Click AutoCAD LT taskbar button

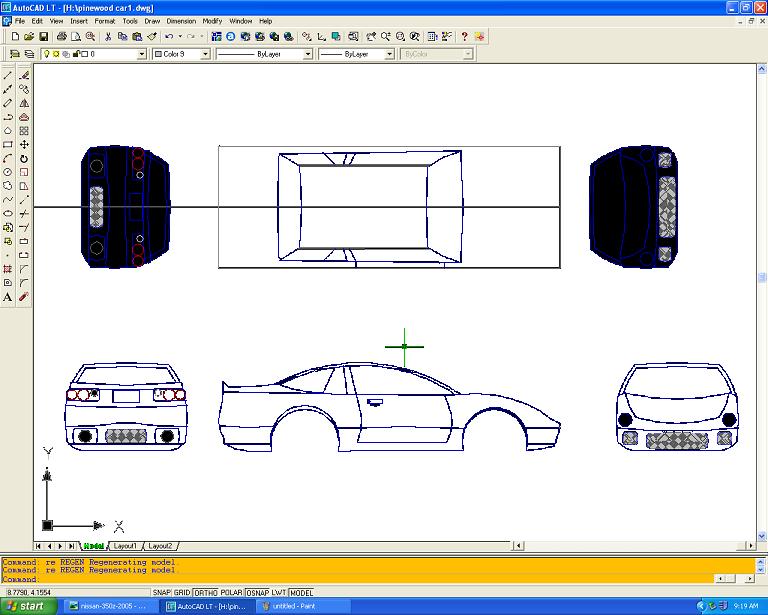coord(208,606)
